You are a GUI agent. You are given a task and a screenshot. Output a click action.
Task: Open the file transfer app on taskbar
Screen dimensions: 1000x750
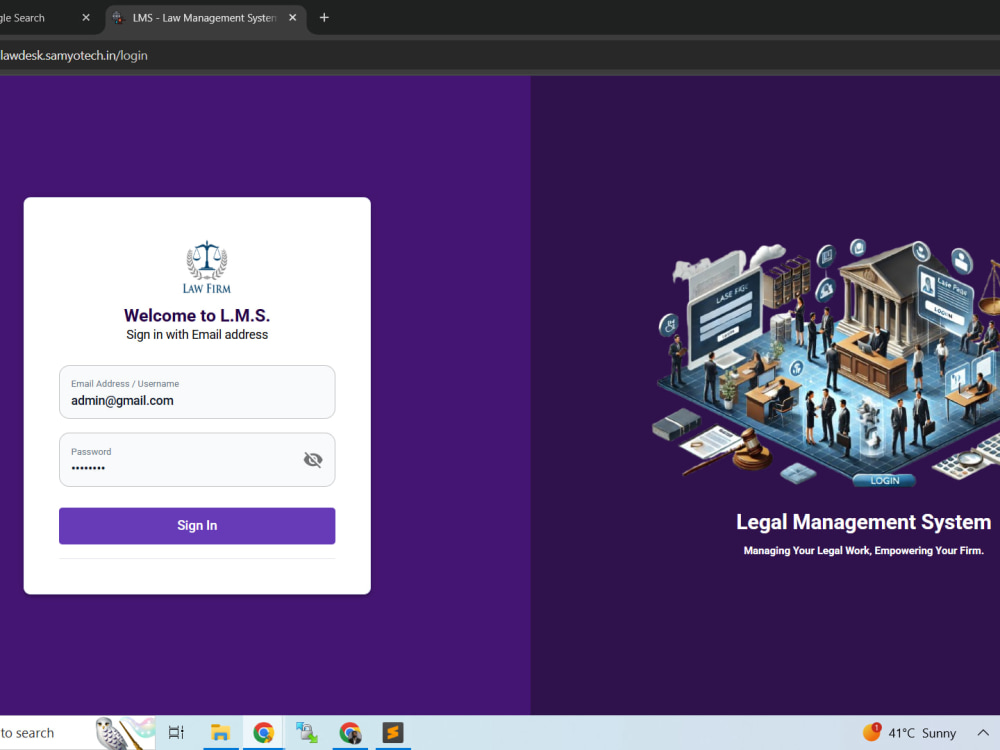pos(307,732)
